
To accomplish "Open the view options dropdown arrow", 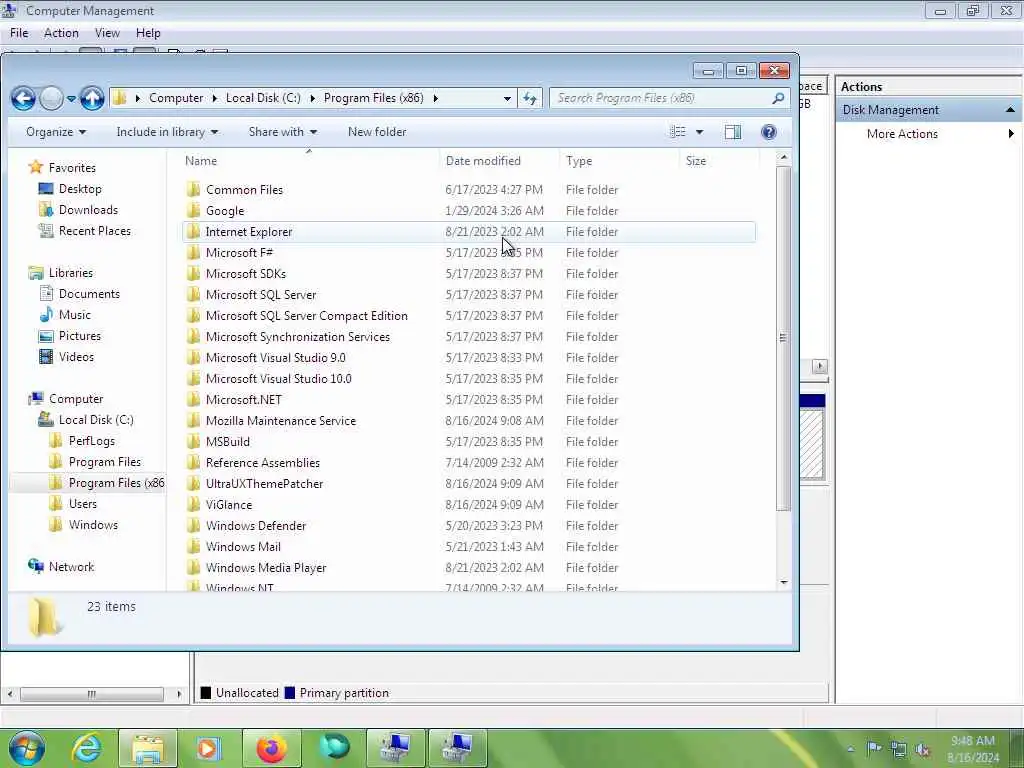I will pyautogui.click(x=699, y=132).
